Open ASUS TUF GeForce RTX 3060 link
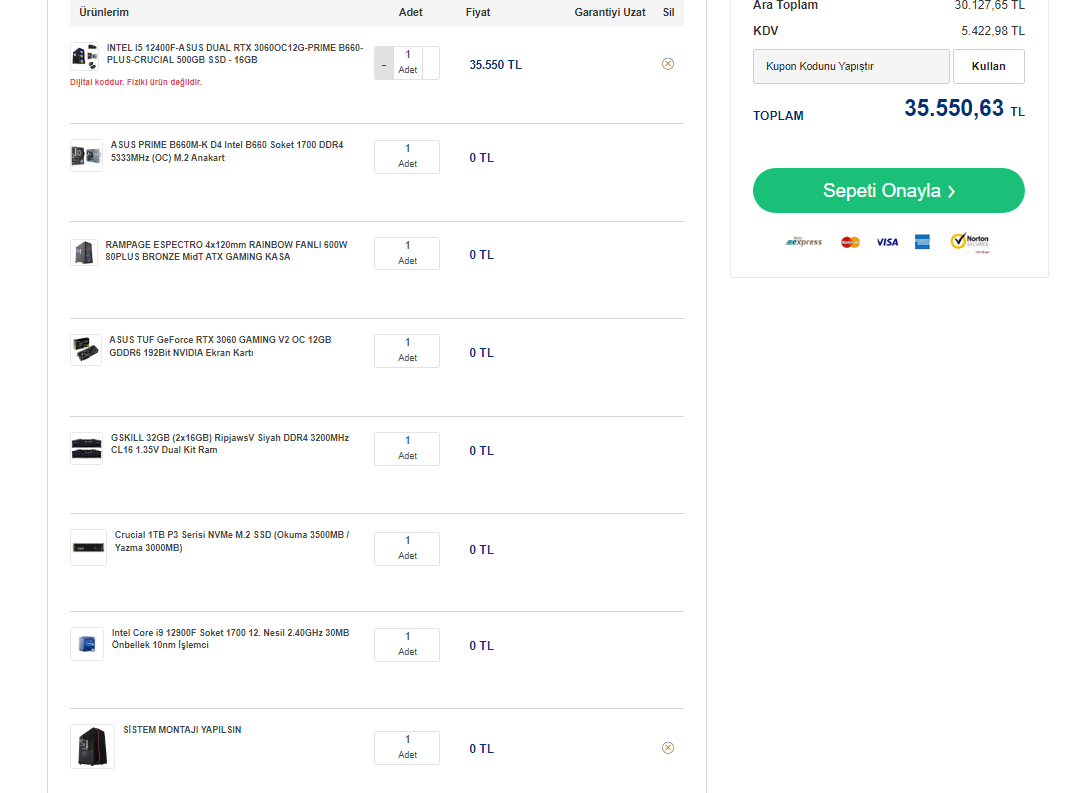The height and width of the screenshot is (793, 1083). 220,346
